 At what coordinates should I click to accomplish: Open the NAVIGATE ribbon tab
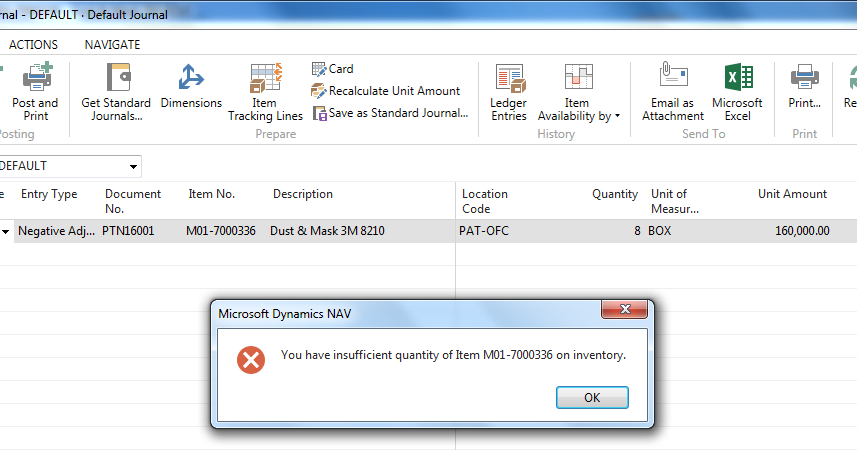pyautogui.click(x=112, y=45)
